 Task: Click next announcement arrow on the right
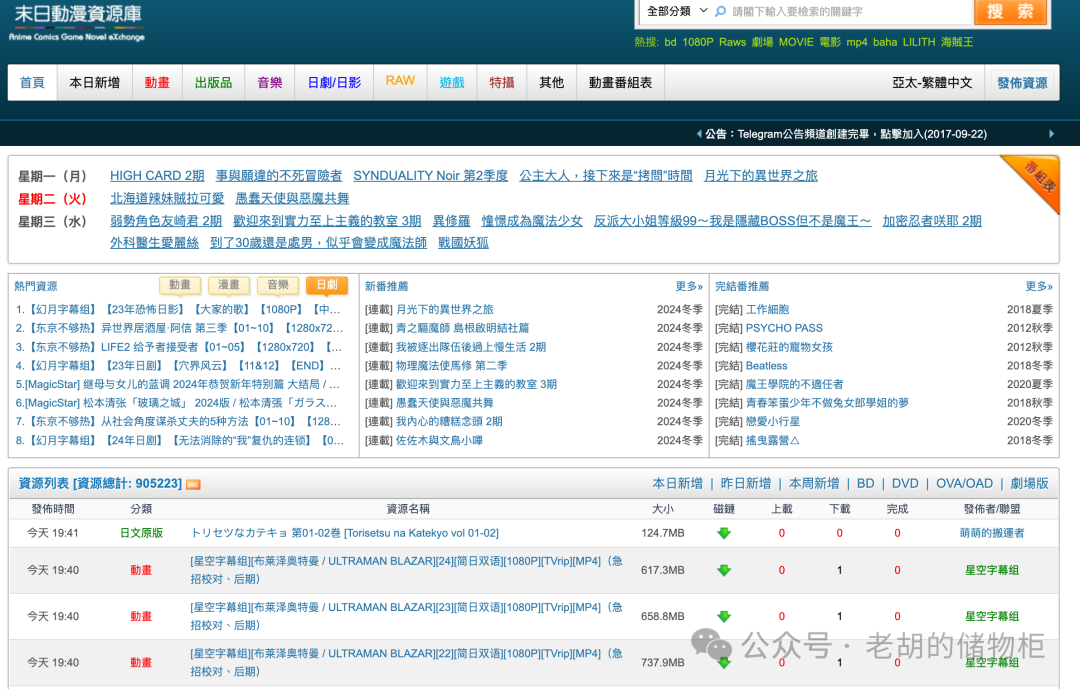[x=1051, y=134]
